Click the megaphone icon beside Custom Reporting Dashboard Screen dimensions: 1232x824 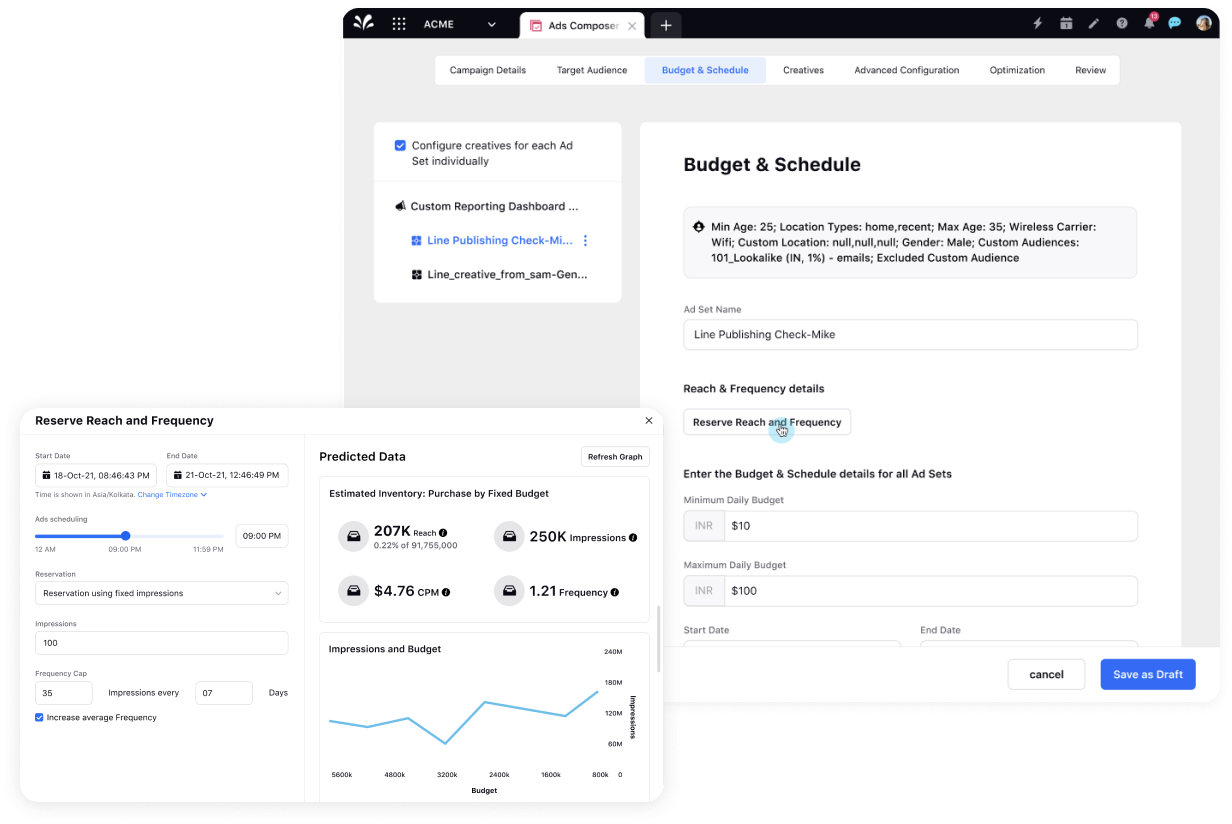pos(400,206)
